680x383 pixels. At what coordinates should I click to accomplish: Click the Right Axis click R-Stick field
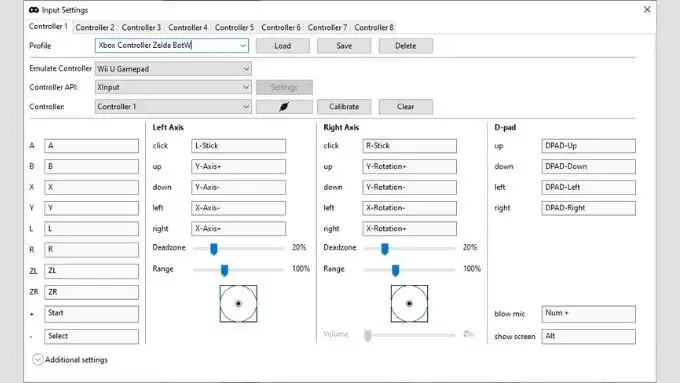pos(409,146)
